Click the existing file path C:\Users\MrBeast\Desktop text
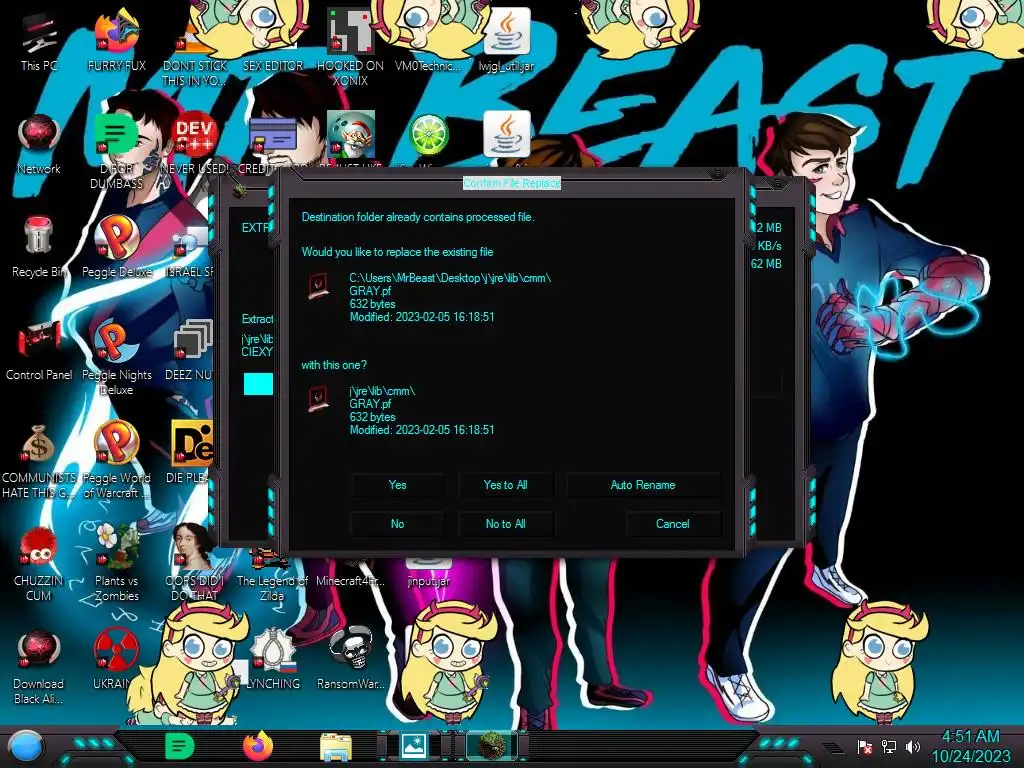This screenshot has height=768, width=1024. (450, 278)
